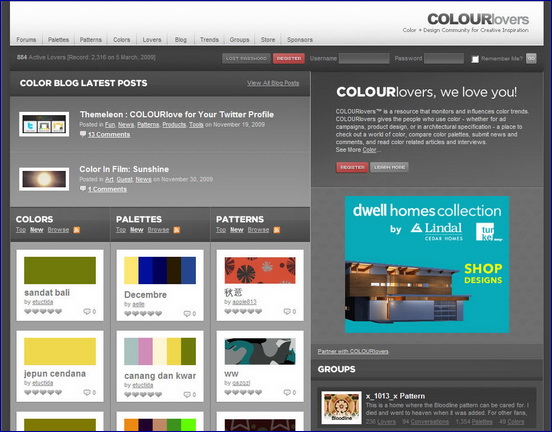Click the Learn More button

[389, 167]
